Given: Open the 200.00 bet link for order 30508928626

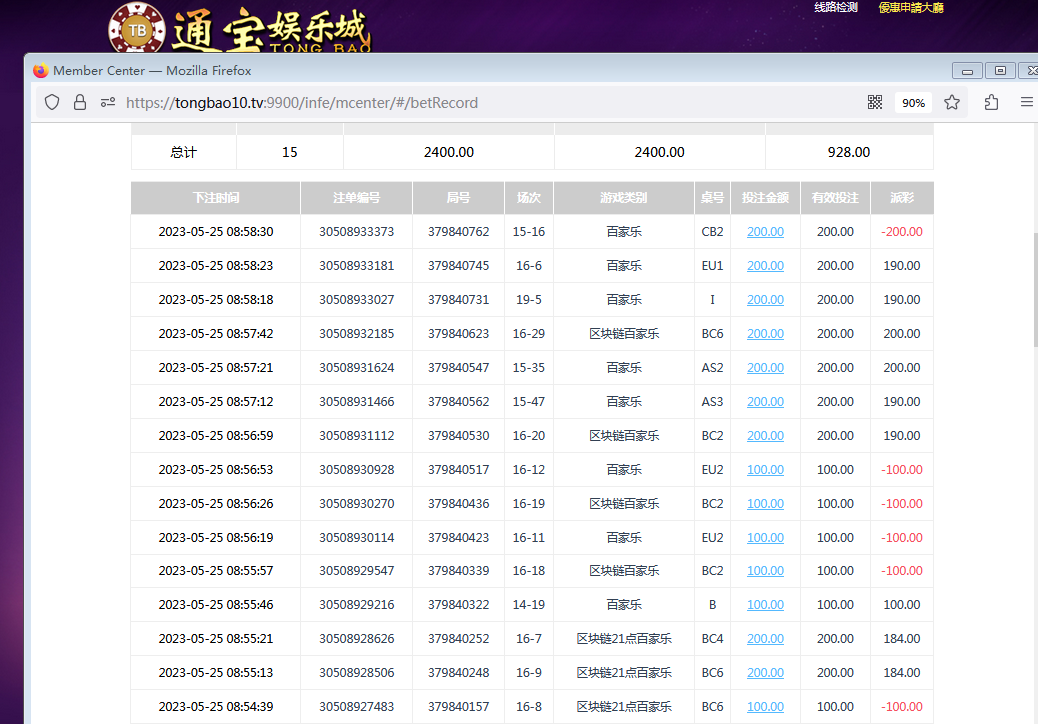Looking at the screenshot, I should point(765,639).
